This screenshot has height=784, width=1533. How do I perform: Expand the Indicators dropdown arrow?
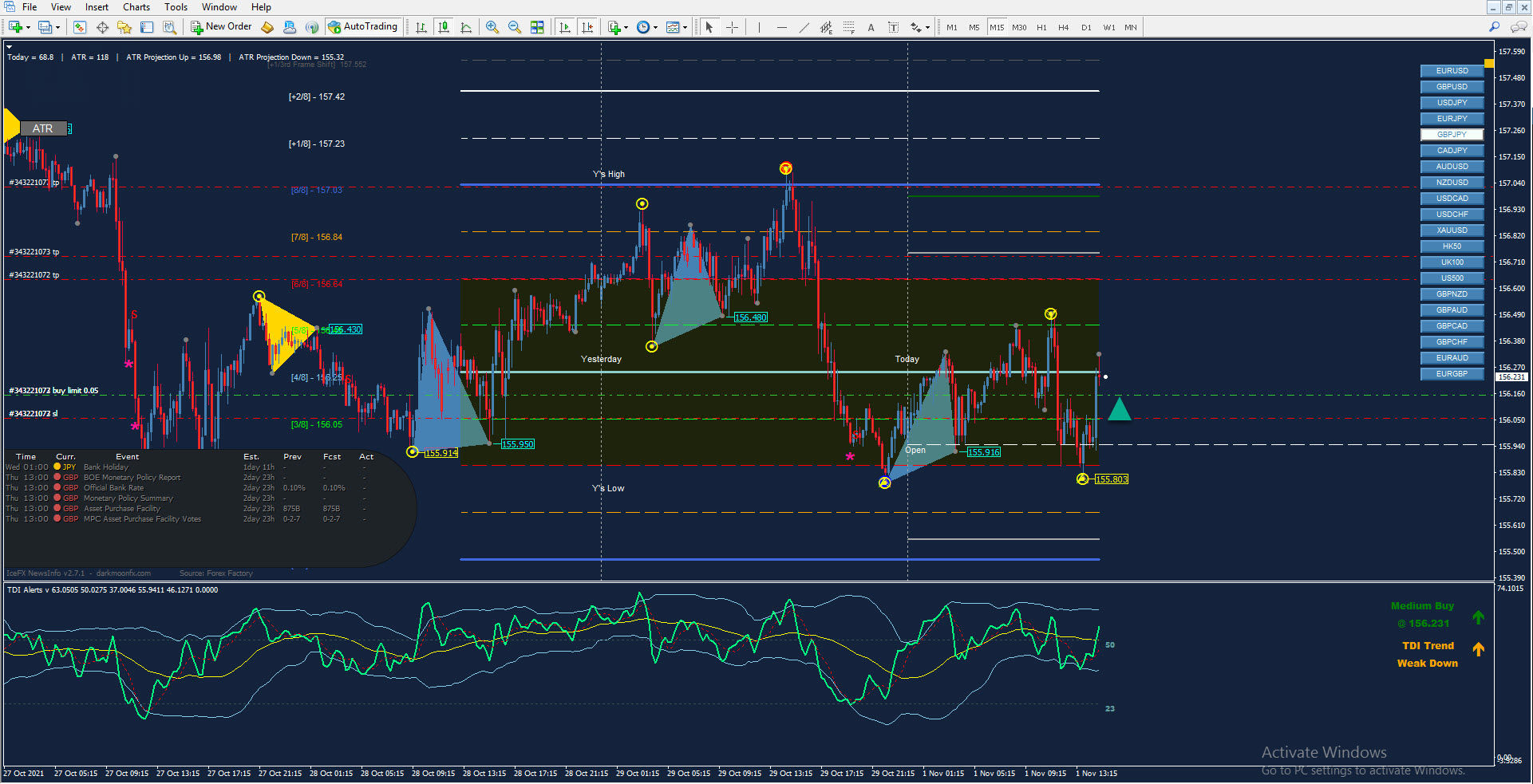pyautogui.click(x=626, y=28)
